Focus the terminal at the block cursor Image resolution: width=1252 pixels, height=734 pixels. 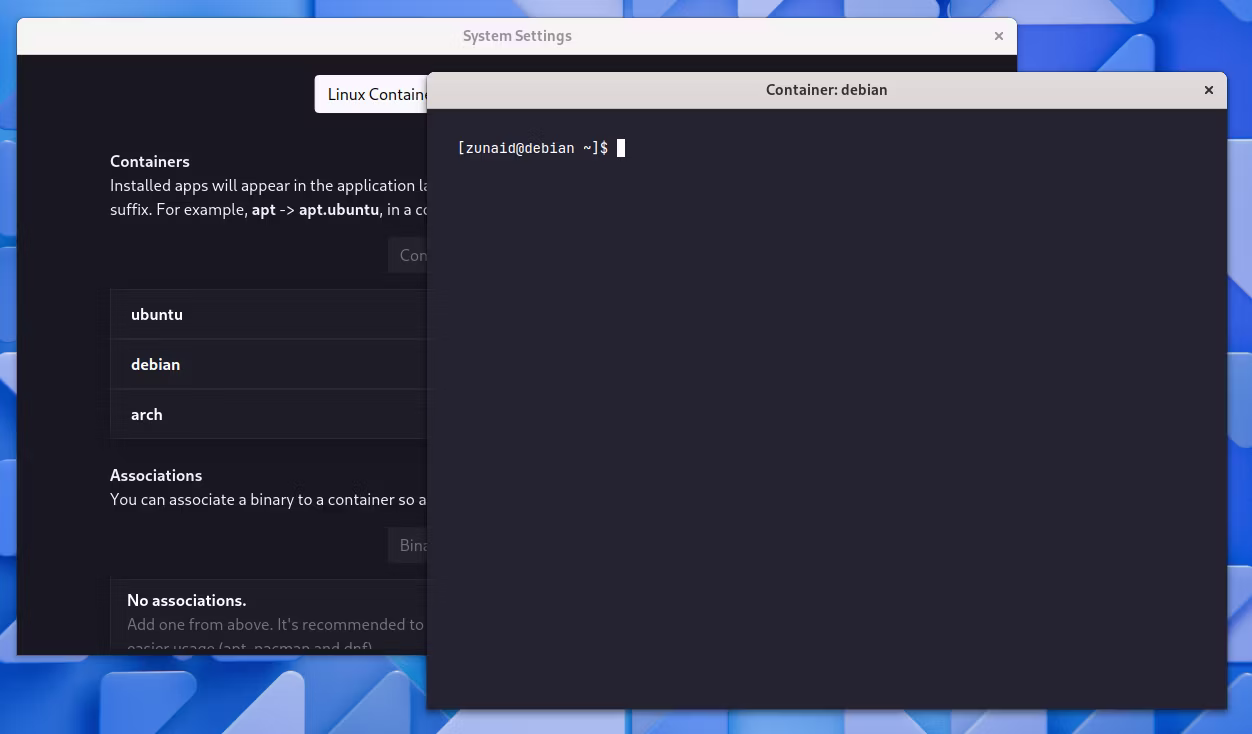621,148
